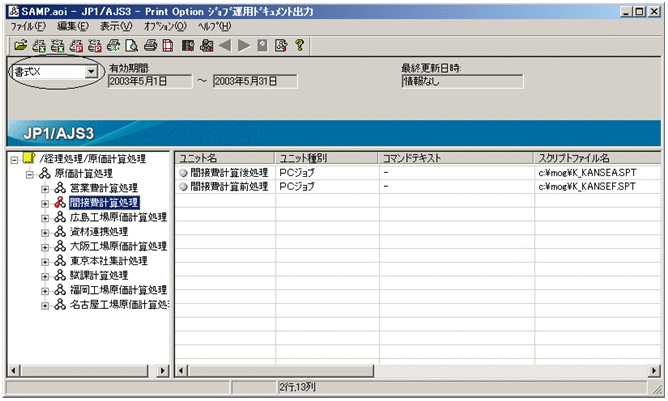Click the list pane's horizontal scrollbar thumb
This screenshot has height=401, width=668.
281,371
